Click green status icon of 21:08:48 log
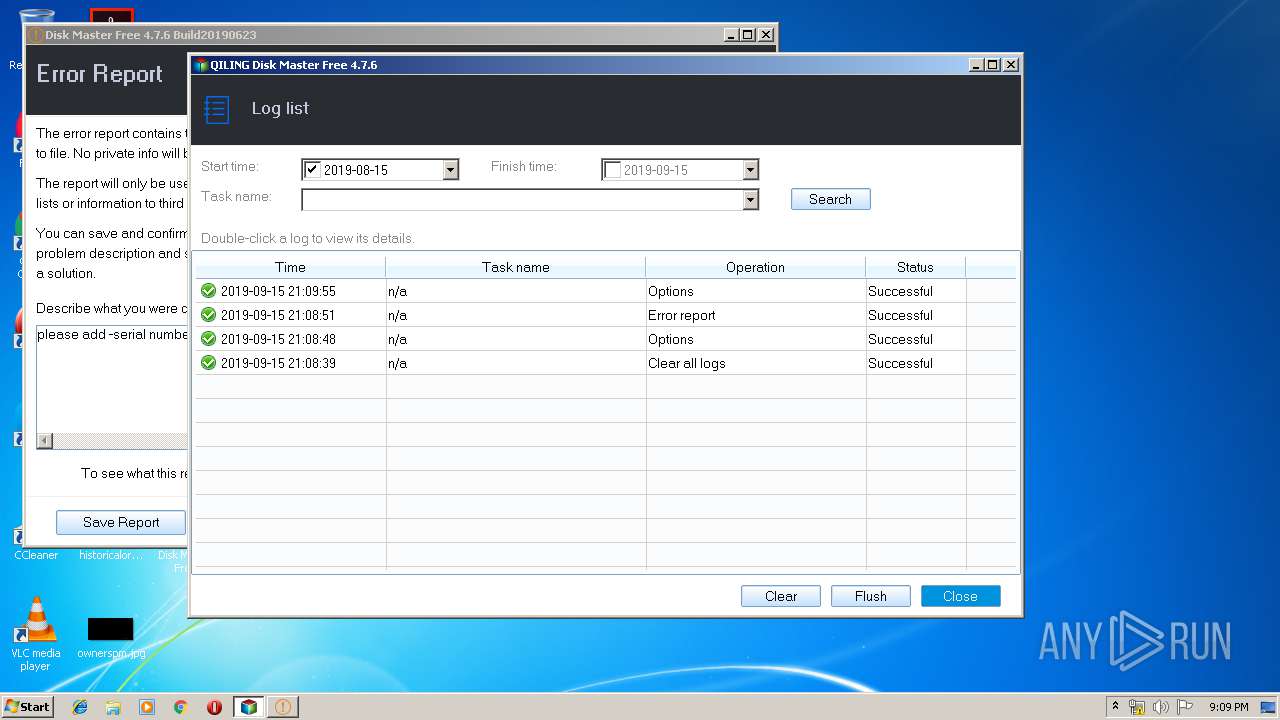This screenshot has height=720, width=1280. [208, 339]
